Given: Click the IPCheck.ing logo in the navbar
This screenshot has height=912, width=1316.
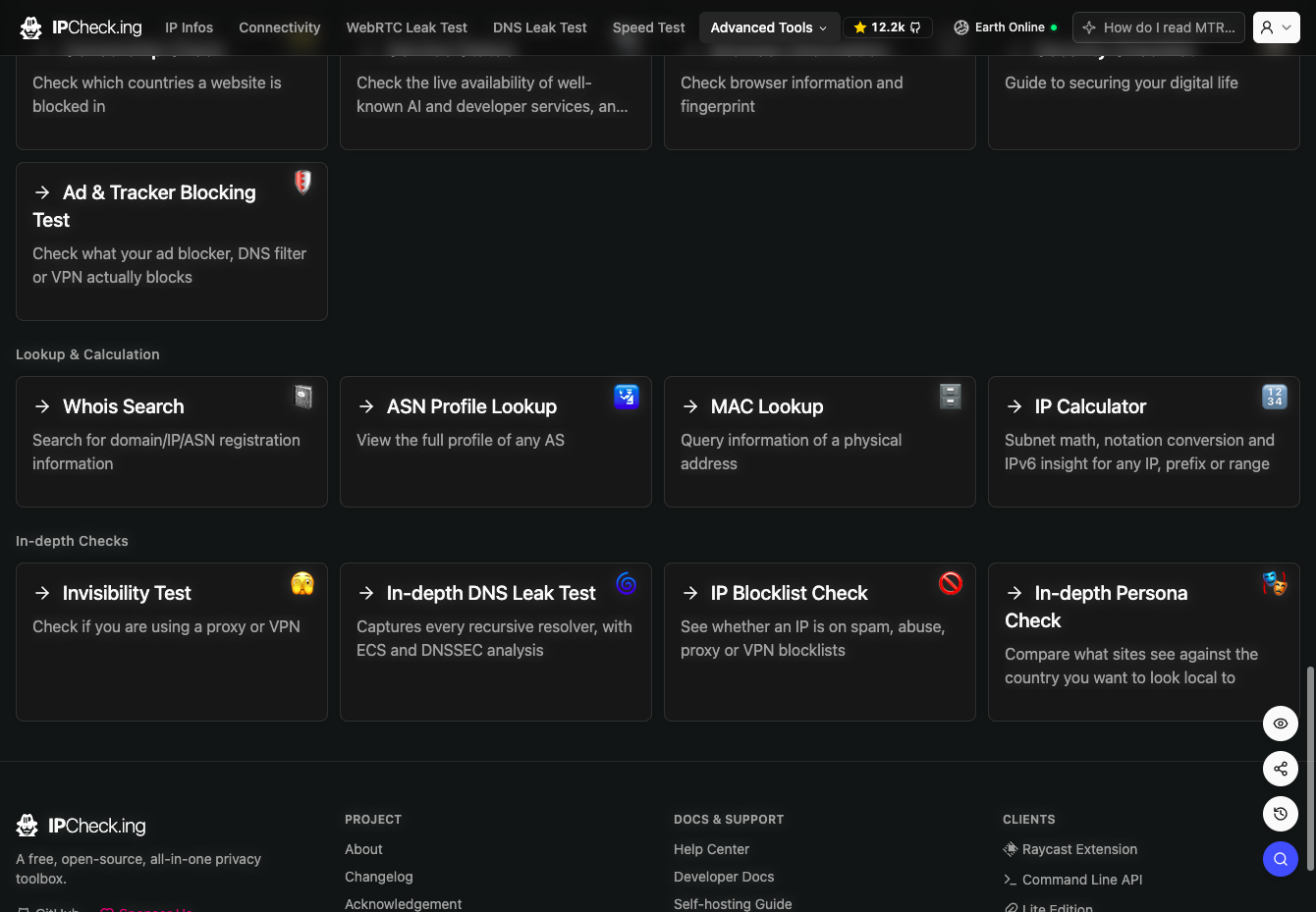Looking at the screenshot, I should [82, 27].
